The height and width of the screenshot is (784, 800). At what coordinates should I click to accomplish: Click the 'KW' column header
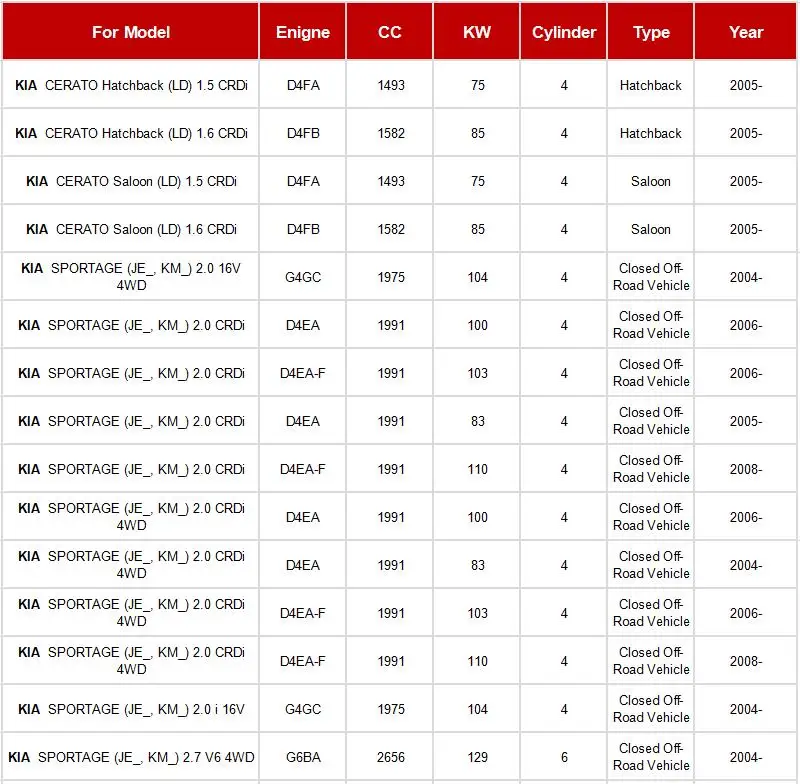click(477, 32)
